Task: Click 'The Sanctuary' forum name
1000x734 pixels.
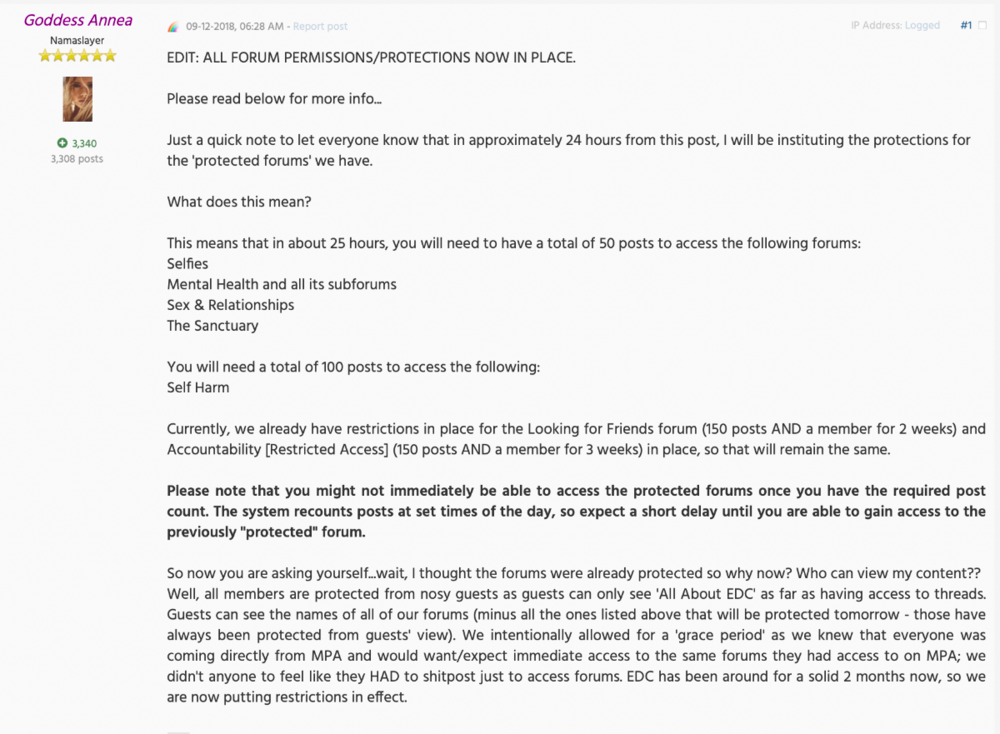Action: pos(212,325)
